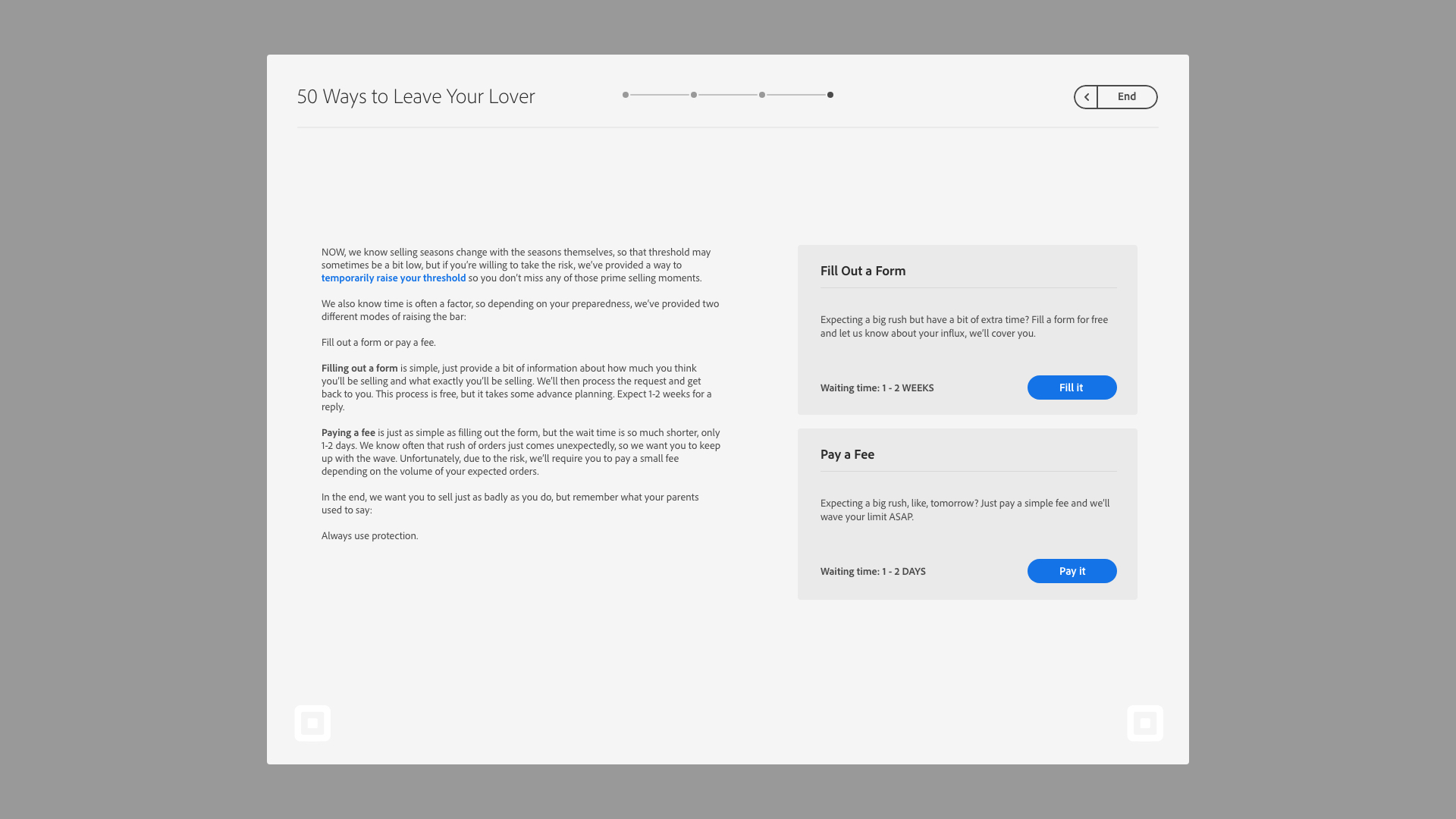Click the square logo icon at bottom right
Viewport: 1456px width, 819px height.
[1145, 723]
